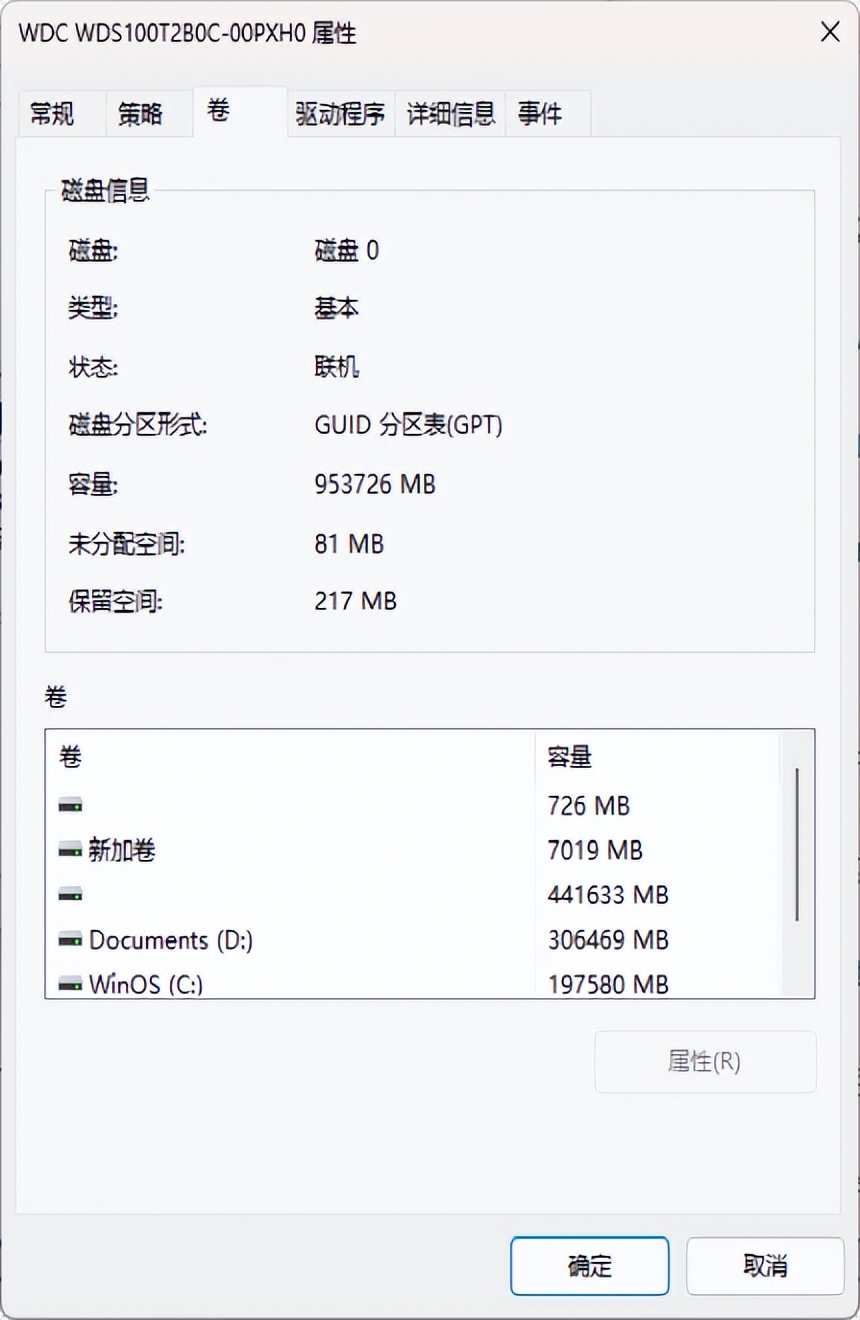
Task: Select the 726 MB volume's disk icon
Action: click(x=68, y=805)
